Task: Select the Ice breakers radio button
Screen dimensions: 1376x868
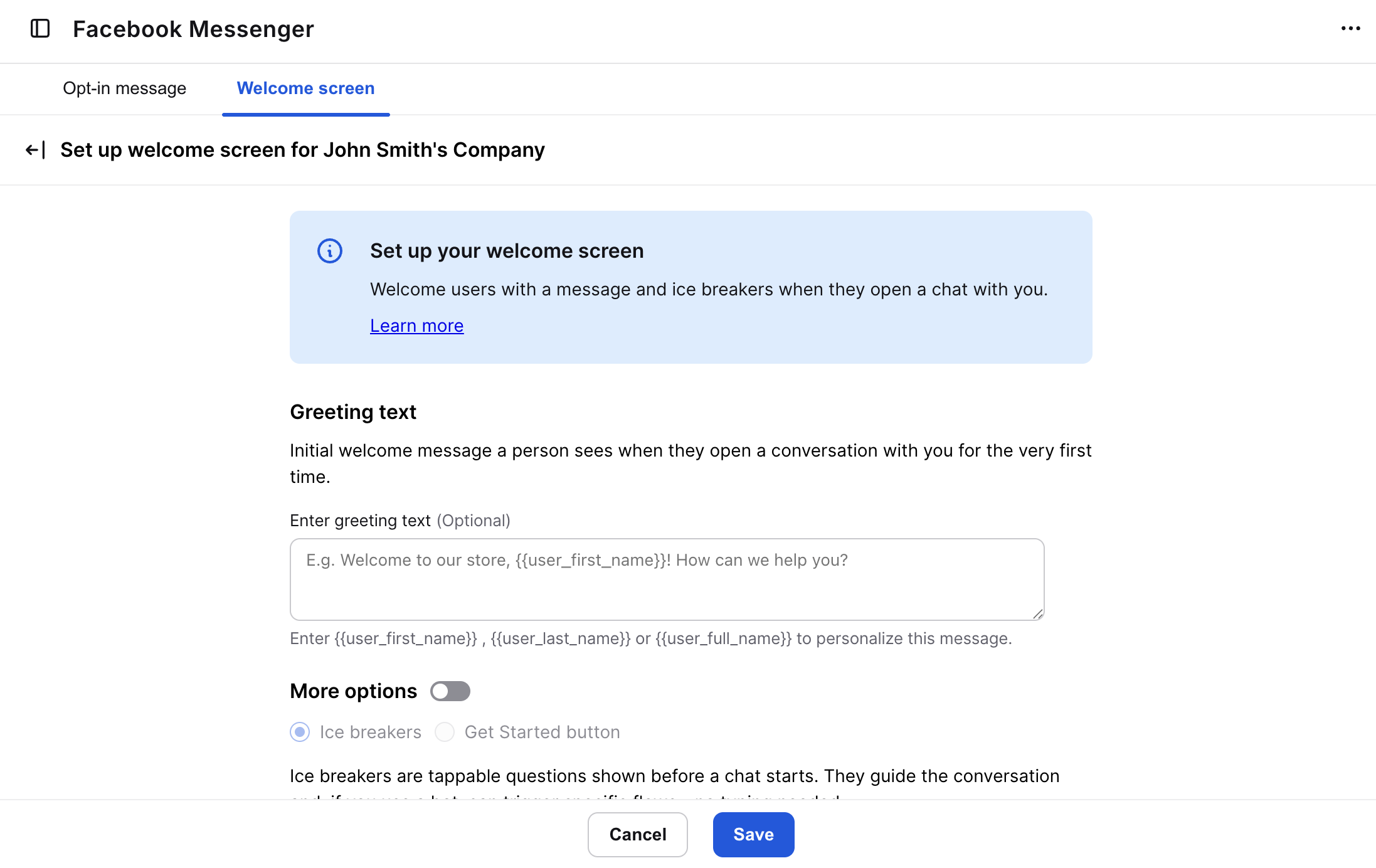Action: 300,732
